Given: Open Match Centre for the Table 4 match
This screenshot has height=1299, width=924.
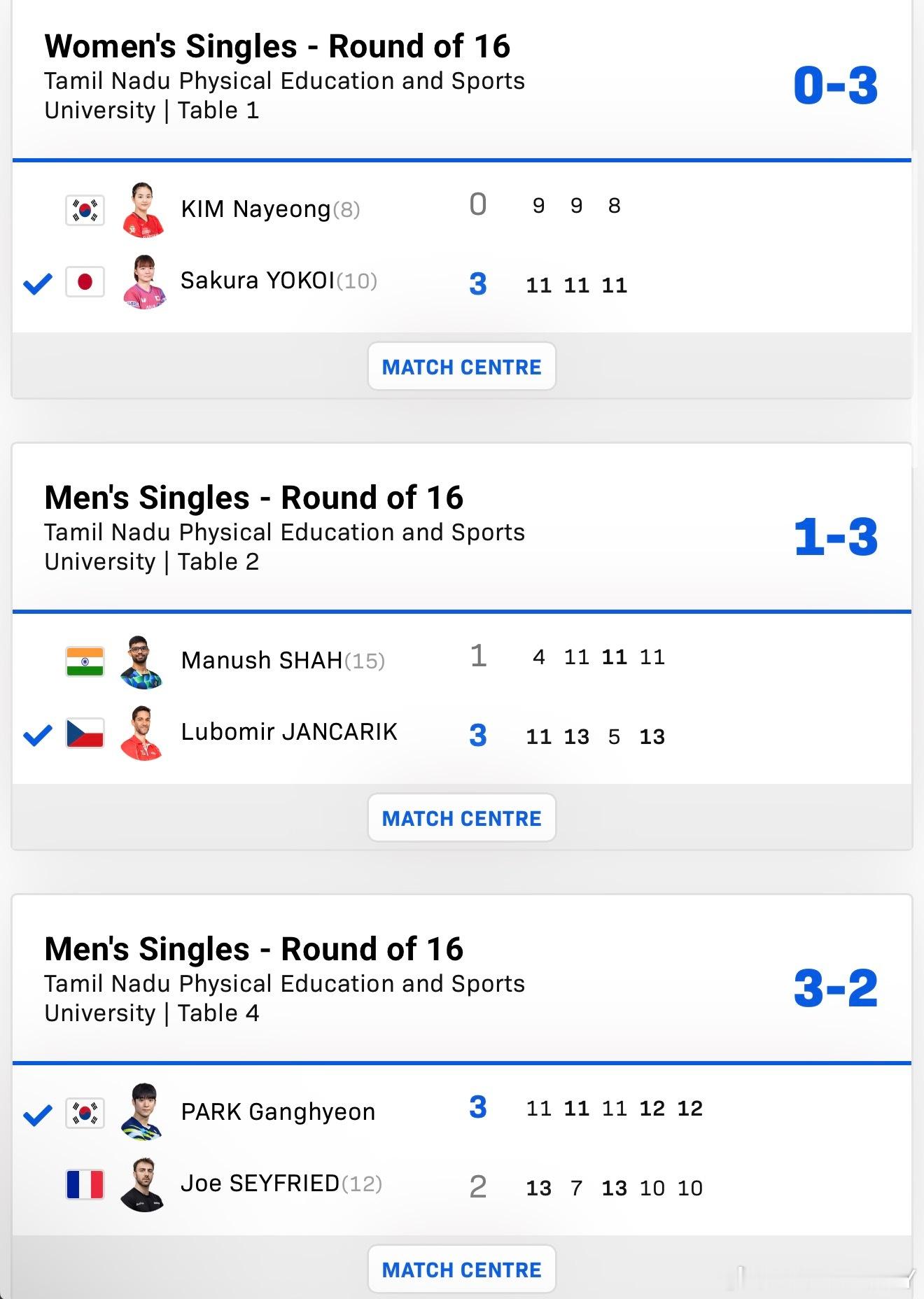Looking at the screenshot, I should click(462, 1269).
